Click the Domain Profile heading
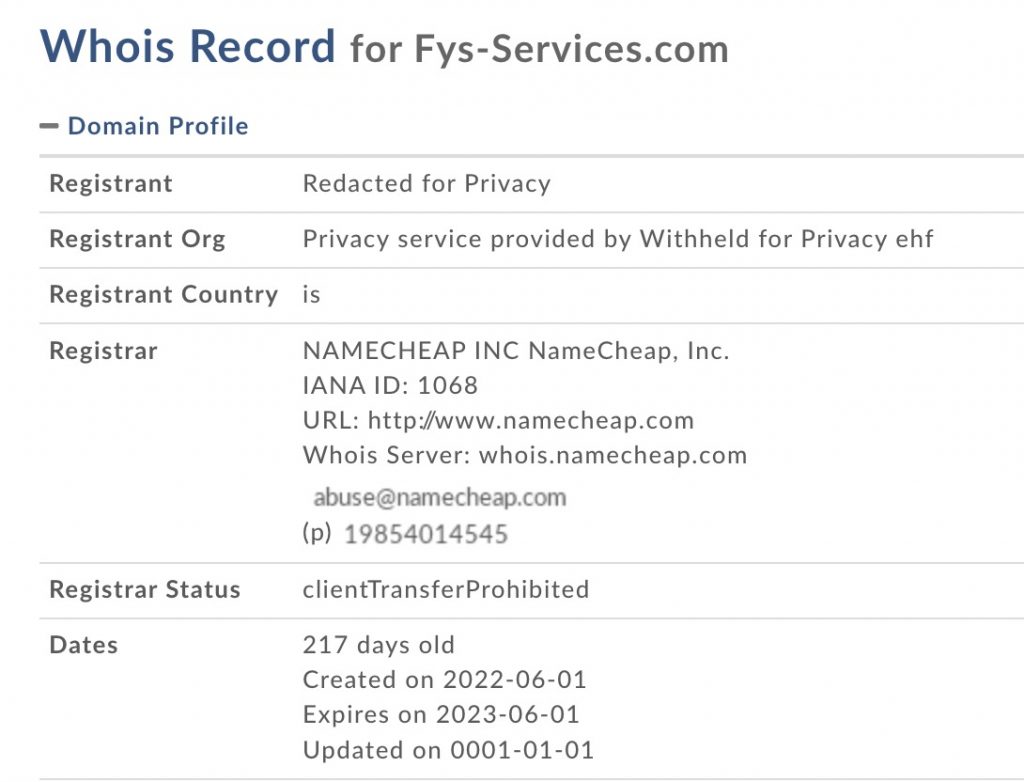1024x782 pixels. [x=158, y=126]
